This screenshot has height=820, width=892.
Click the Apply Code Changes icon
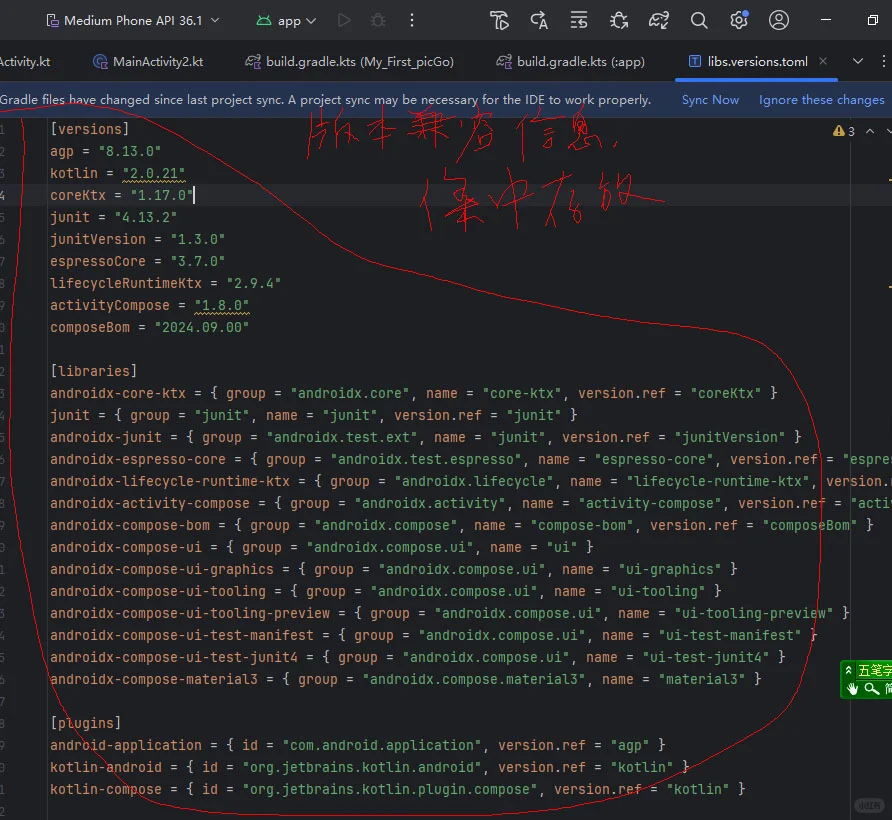coord(579,20)
